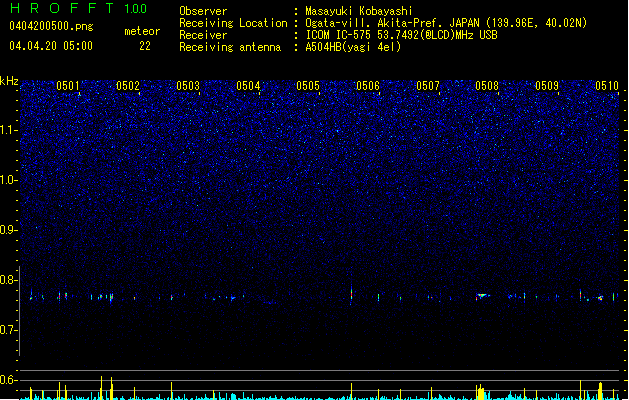
Task: Select the file name 0404200500.png
Action: click(51, 26)
